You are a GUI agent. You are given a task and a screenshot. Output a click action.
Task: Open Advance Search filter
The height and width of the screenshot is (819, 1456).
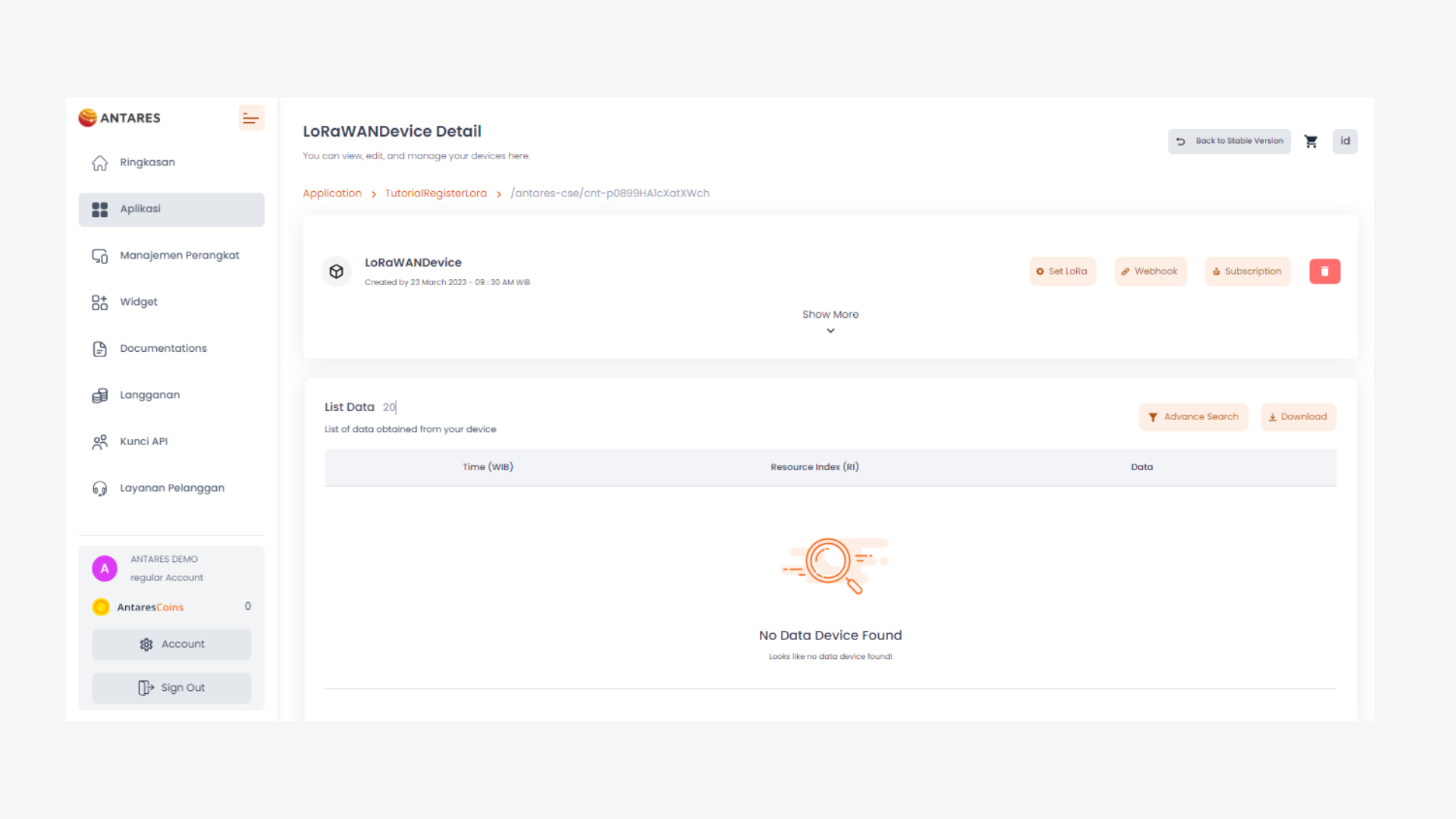tap(1194, 417)
